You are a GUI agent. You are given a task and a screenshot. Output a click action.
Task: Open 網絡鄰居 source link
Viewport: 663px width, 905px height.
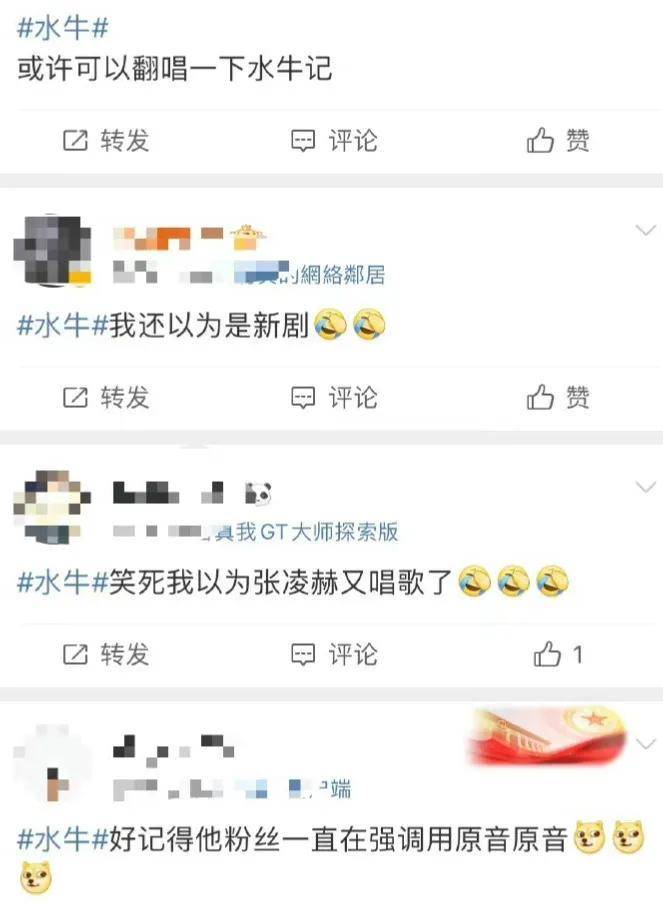click(342, 275)
